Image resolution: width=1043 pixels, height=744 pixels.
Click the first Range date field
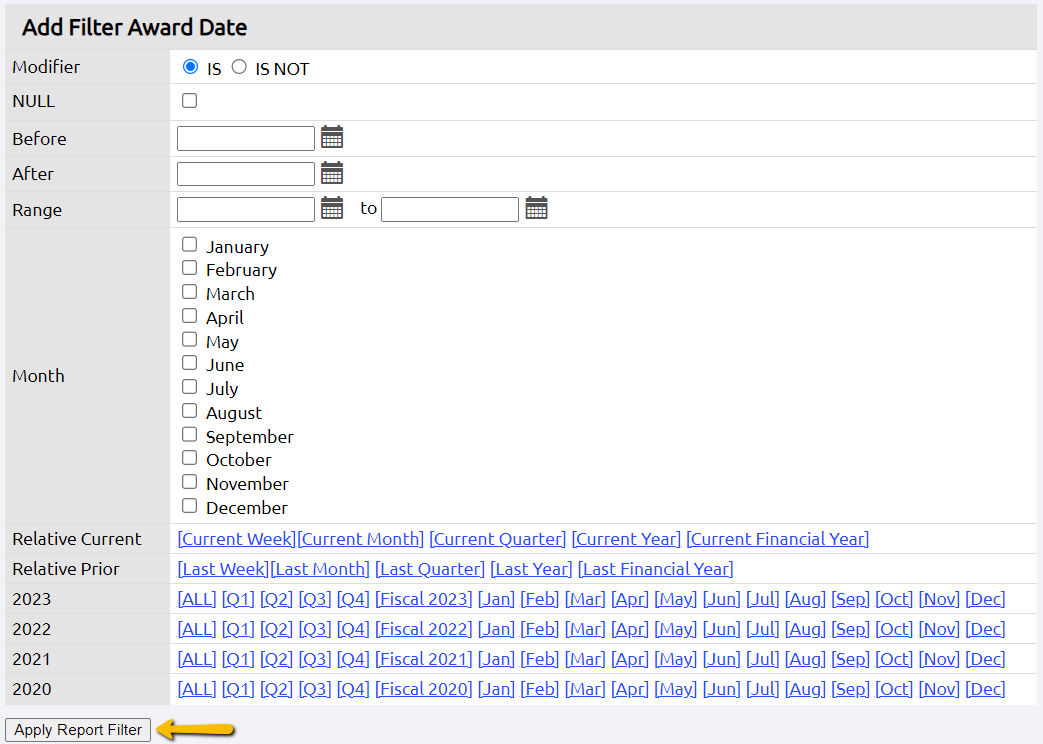[x=245, y=208]
